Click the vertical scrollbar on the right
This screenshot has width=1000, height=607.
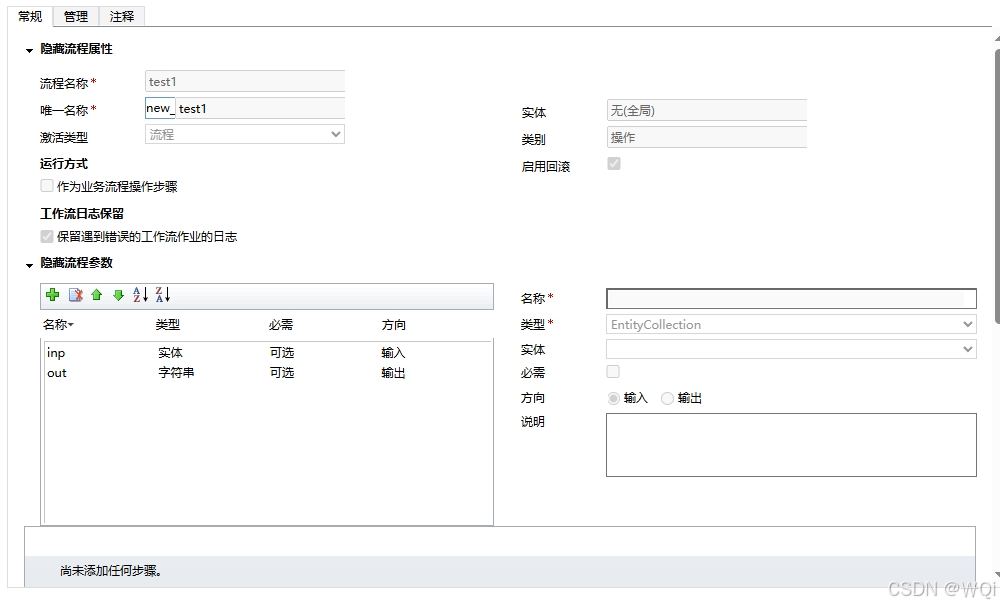(997, 185)
